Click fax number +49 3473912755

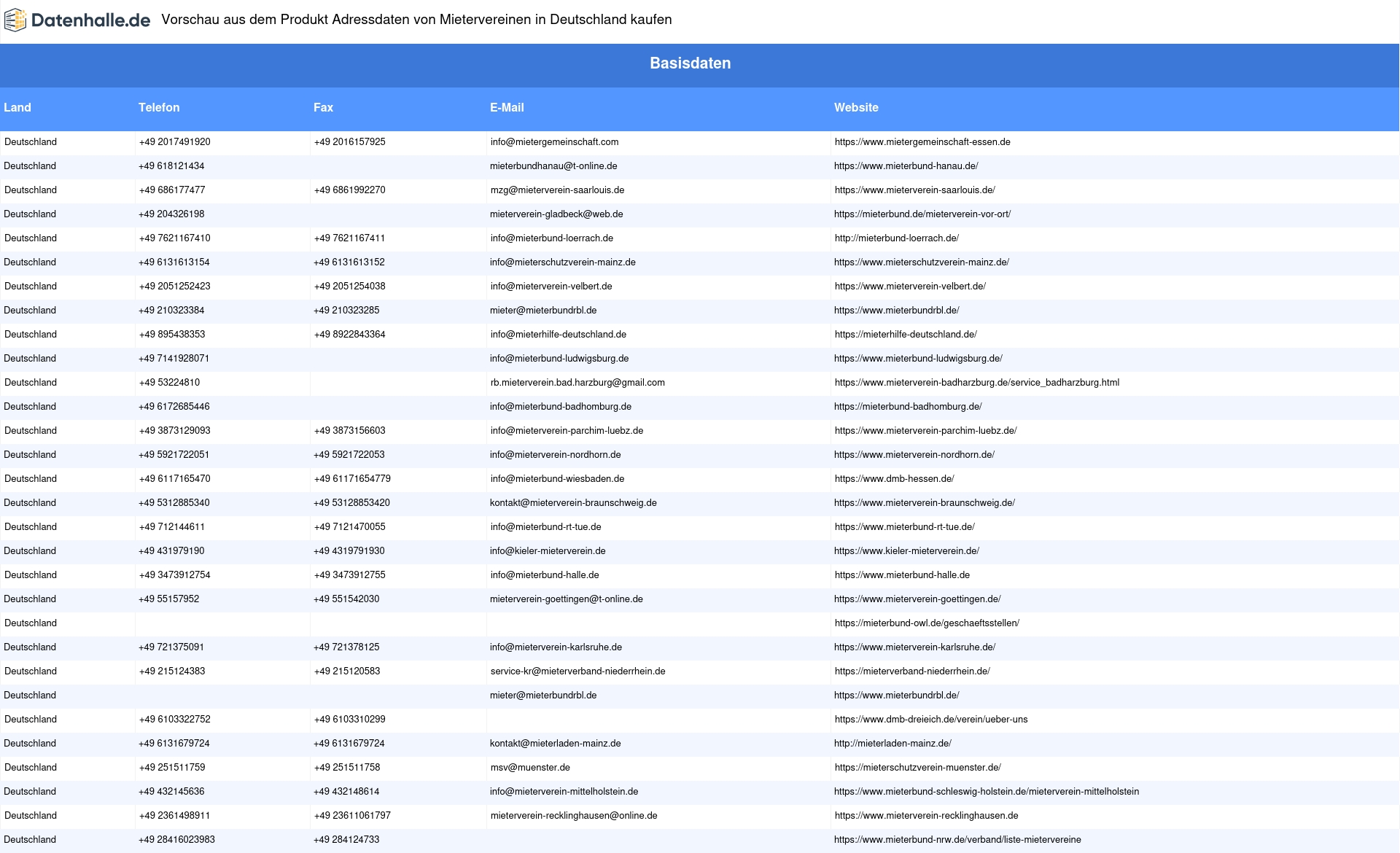pos(350,575)
